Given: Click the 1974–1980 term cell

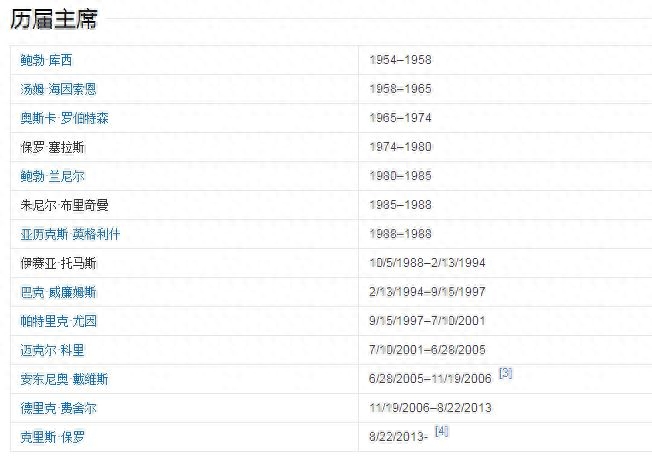Looking at the screenshot, I should (x=400, y=147).
